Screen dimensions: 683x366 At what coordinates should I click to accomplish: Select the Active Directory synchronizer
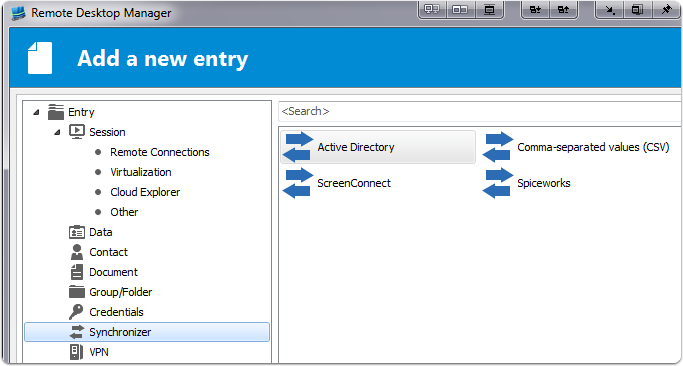378,147
